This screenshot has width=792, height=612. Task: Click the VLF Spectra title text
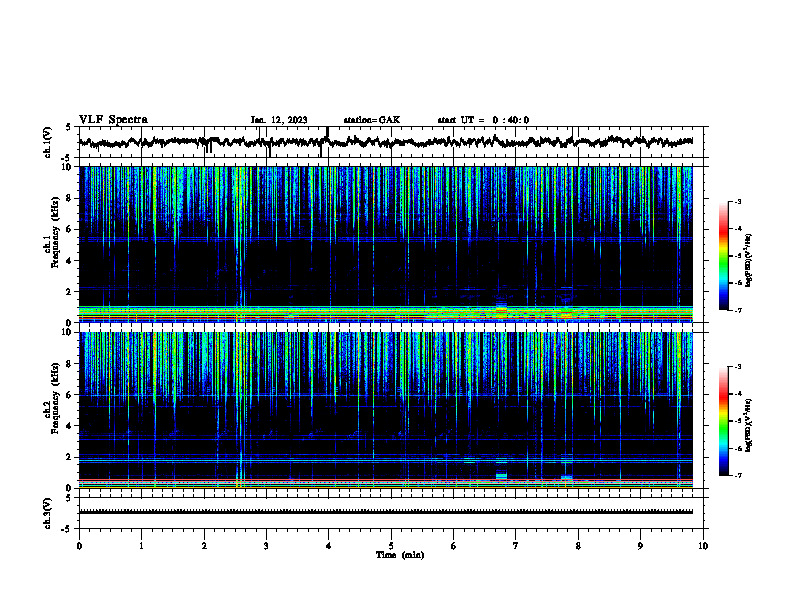(x=113, y=120)
